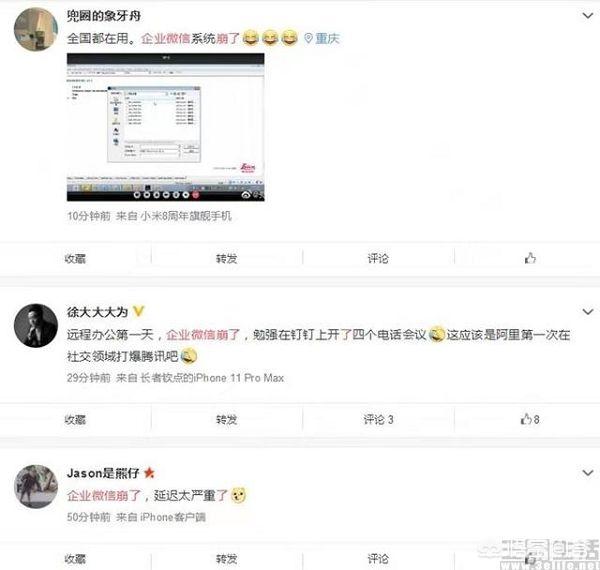Open 徐大大大为's black-and-white avatar
Screen dimensions: 600x570
click(36, 326)
